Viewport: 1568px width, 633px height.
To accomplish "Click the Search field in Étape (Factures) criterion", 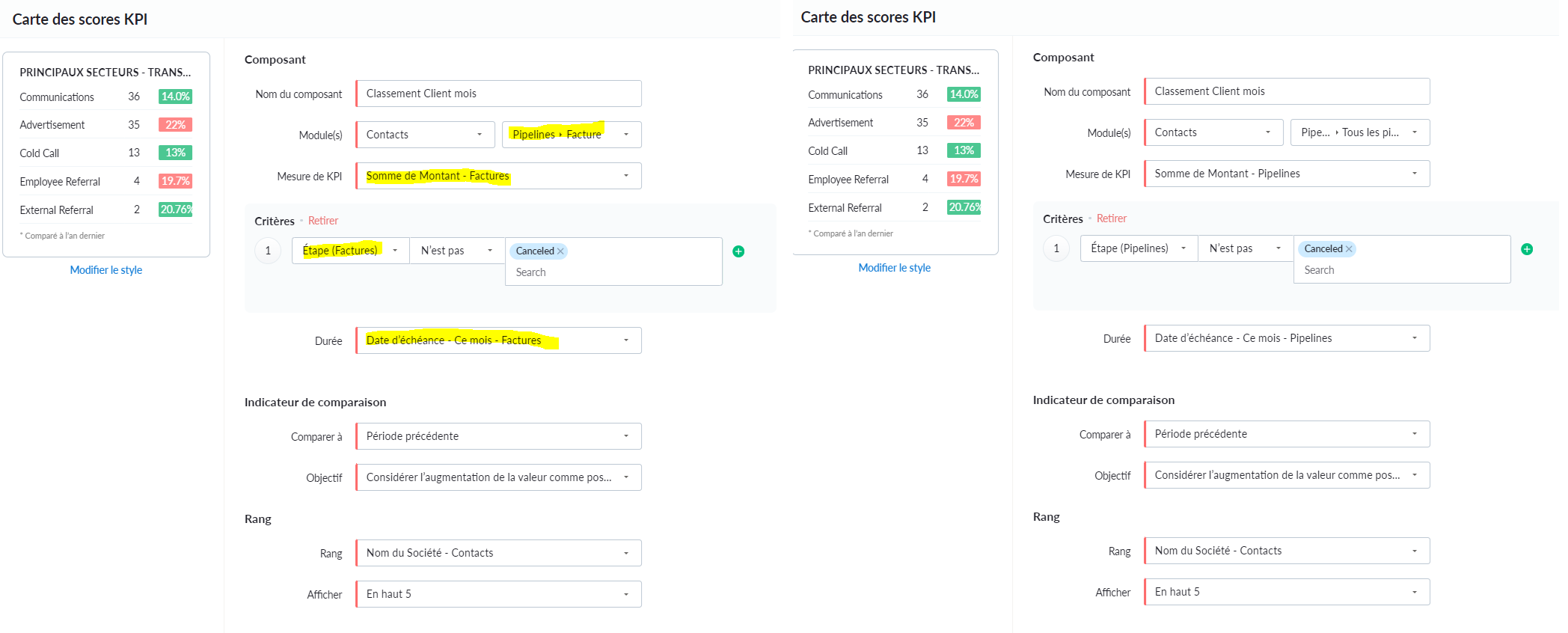I will 613,272.
